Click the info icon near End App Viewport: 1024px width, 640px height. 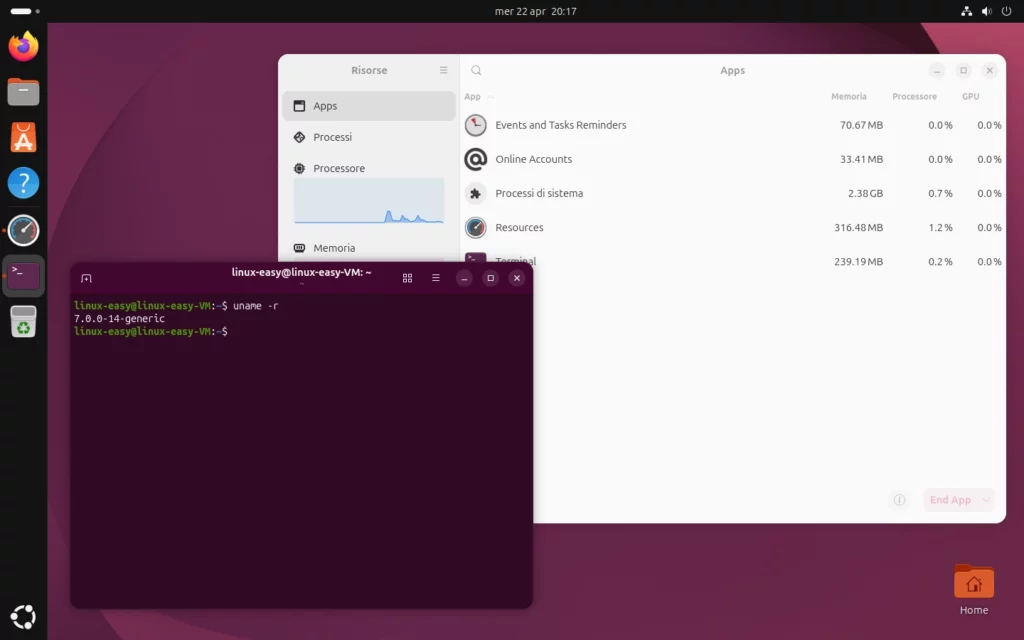[x=899, y=499]
